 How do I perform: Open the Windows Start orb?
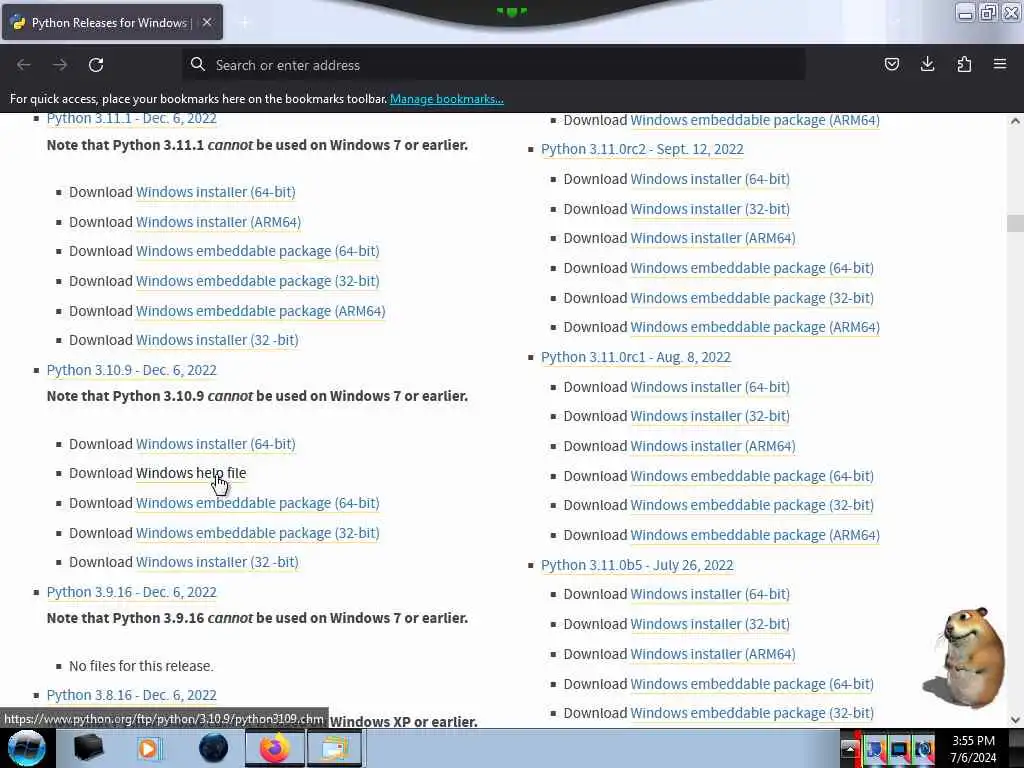click(26, 748)
